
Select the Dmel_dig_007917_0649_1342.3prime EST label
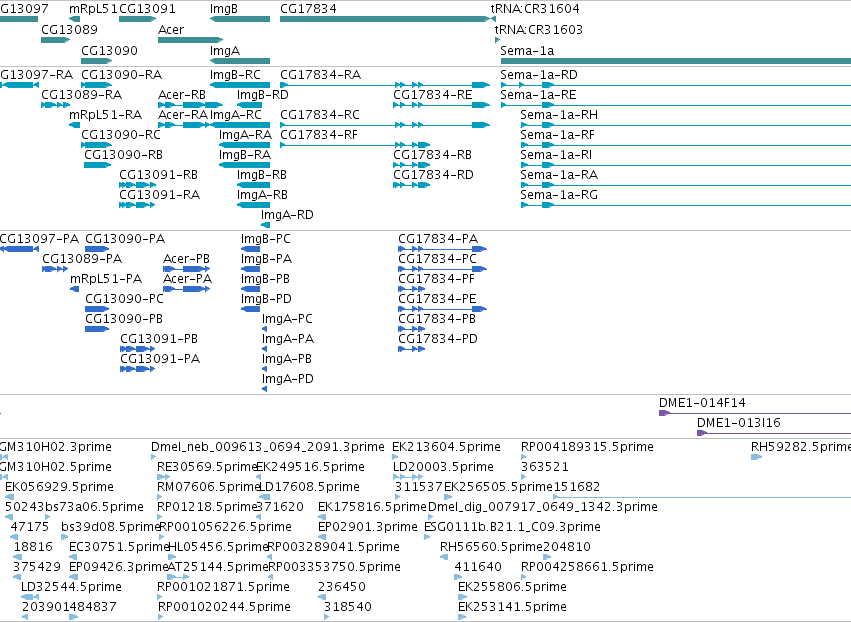(x=543, y=507)
